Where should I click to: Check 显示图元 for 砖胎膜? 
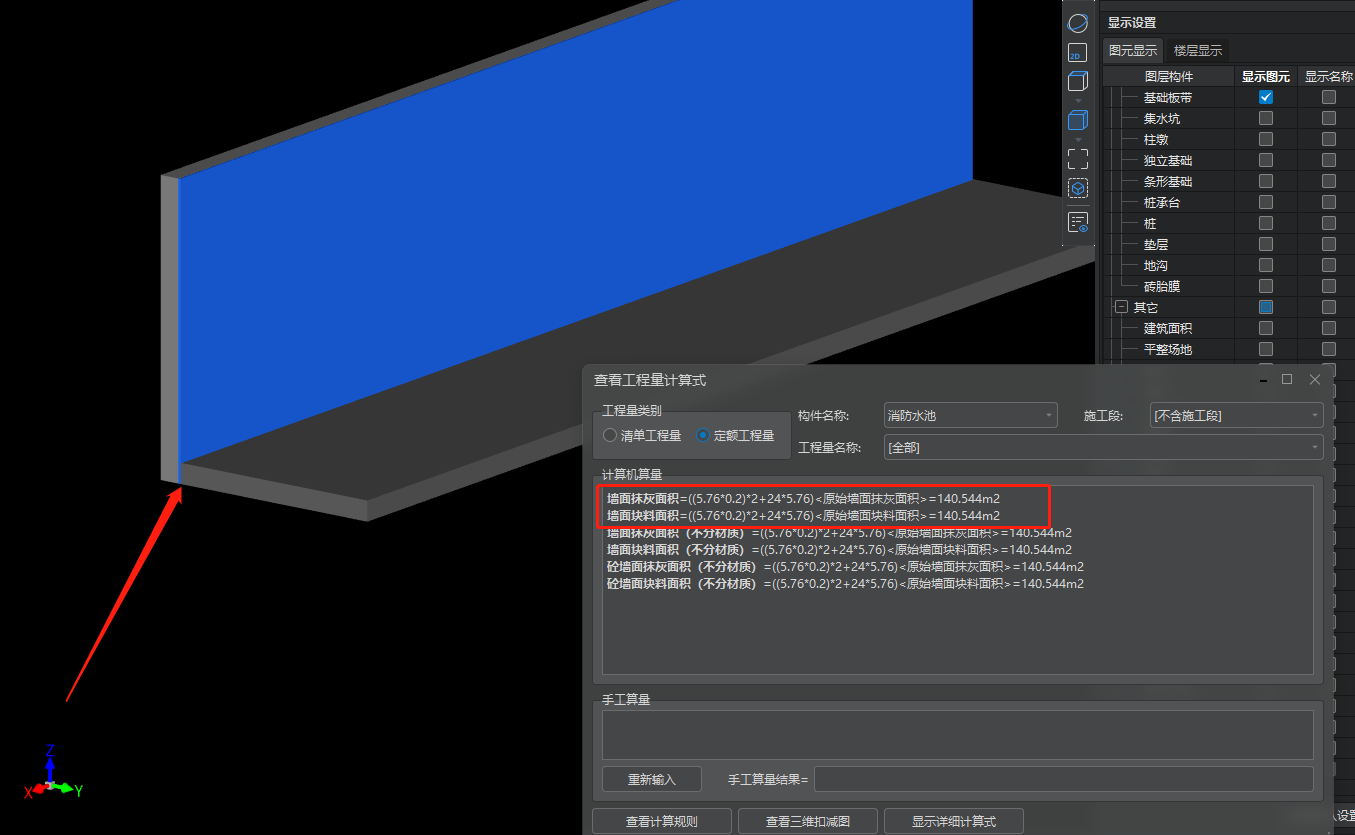(x=1266, y=286)
